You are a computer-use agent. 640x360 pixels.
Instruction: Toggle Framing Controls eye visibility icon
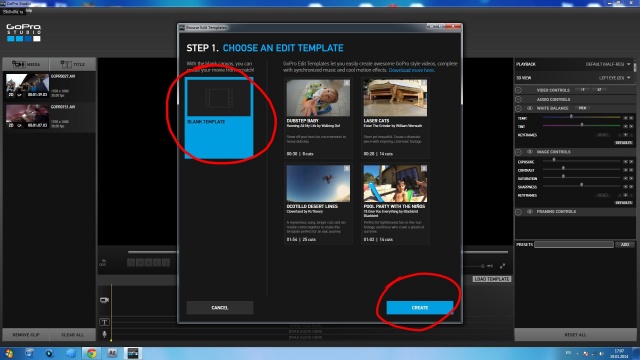pyautogui.click(x=530, y=212)
